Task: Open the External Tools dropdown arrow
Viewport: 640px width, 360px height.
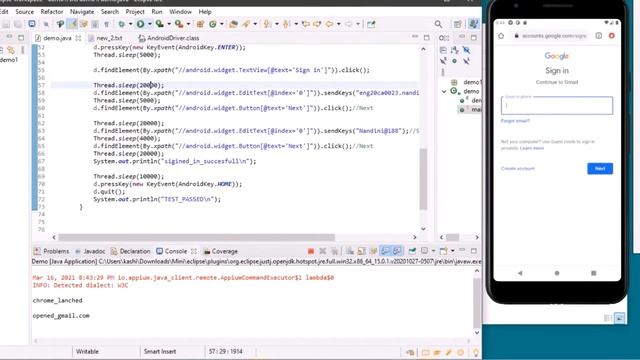Action: (188, 24)
